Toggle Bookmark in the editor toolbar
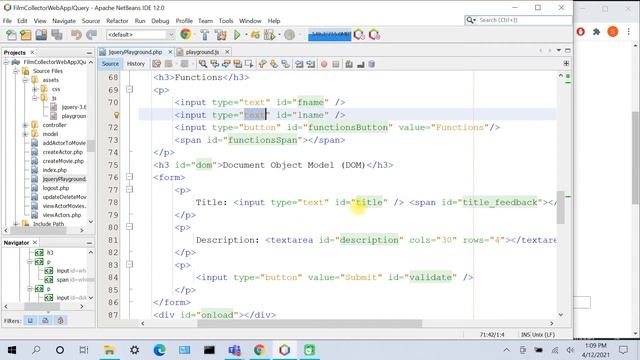This screenshot has width=640, height=360. click(x=286, y=64)
